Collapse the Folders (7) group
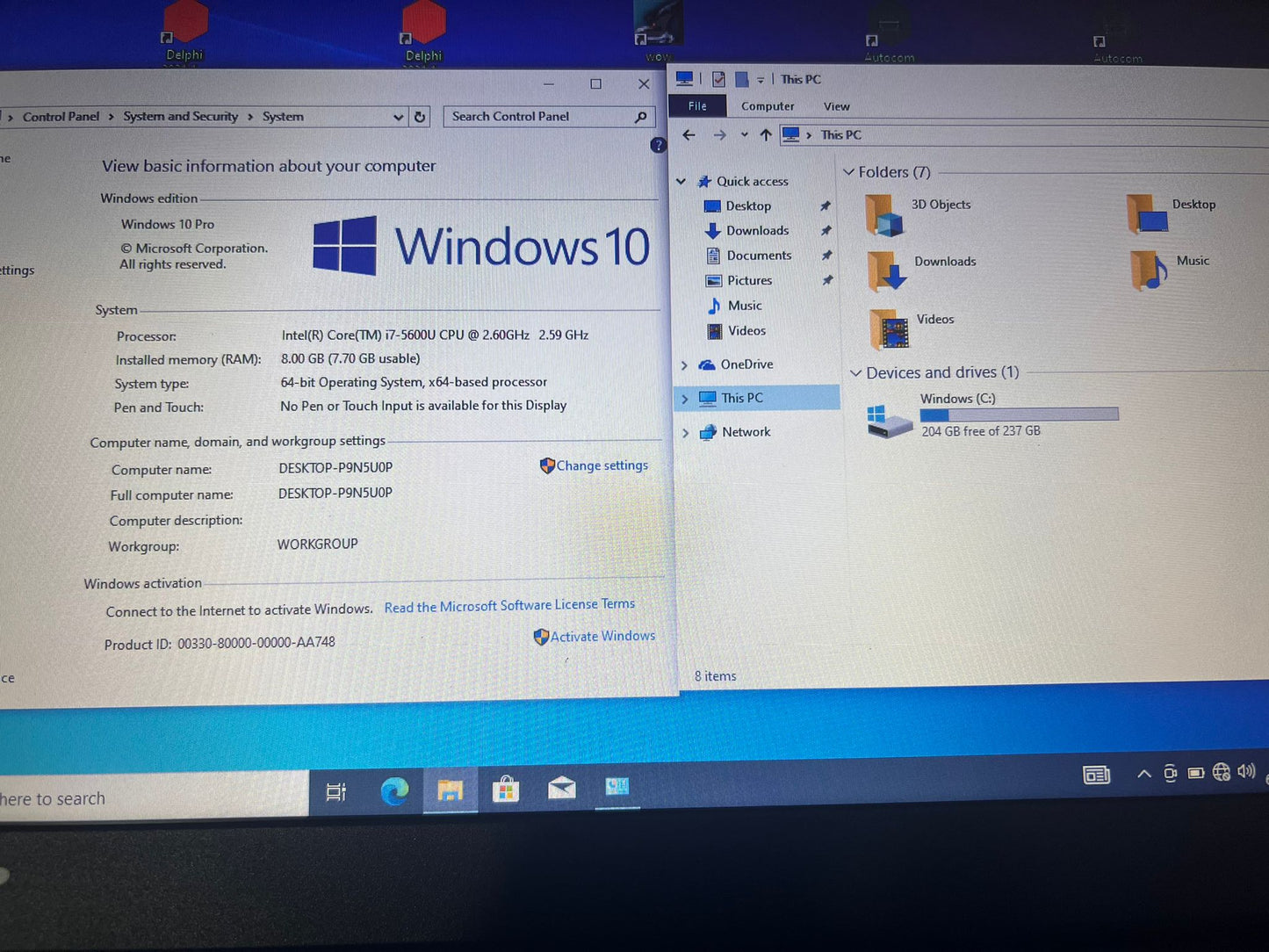The height and width of the screenshot is (952, 1269). pos(849,172)
